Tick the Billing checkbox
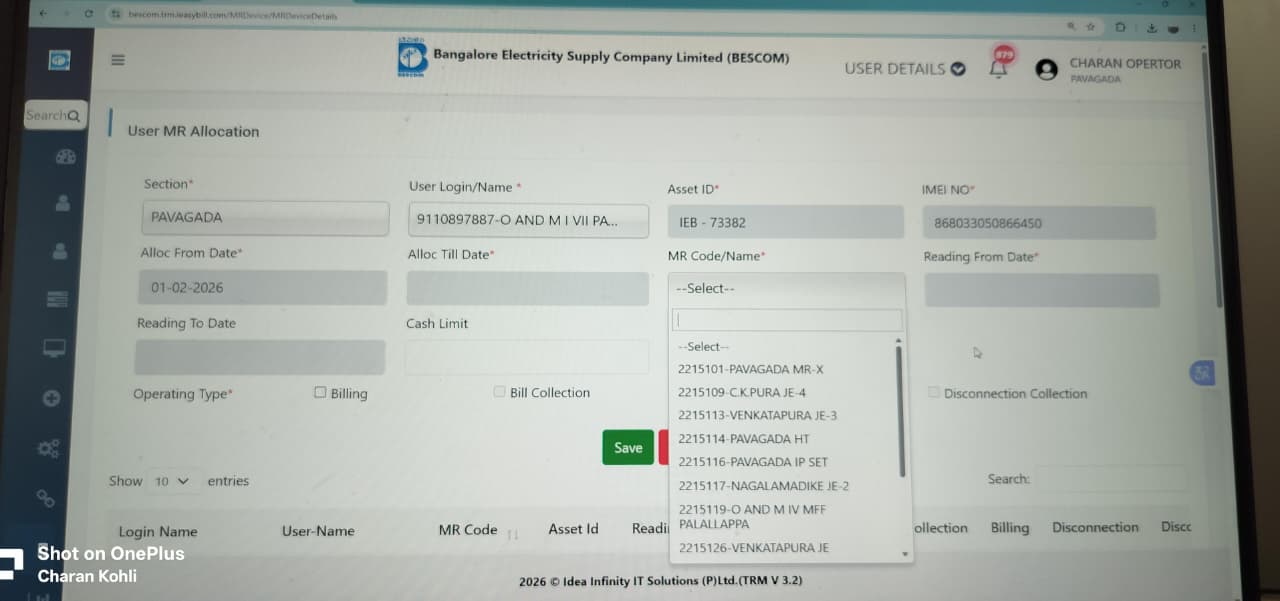The height and width of the screenshot is (601, 1280). click(x=320, y=392)
